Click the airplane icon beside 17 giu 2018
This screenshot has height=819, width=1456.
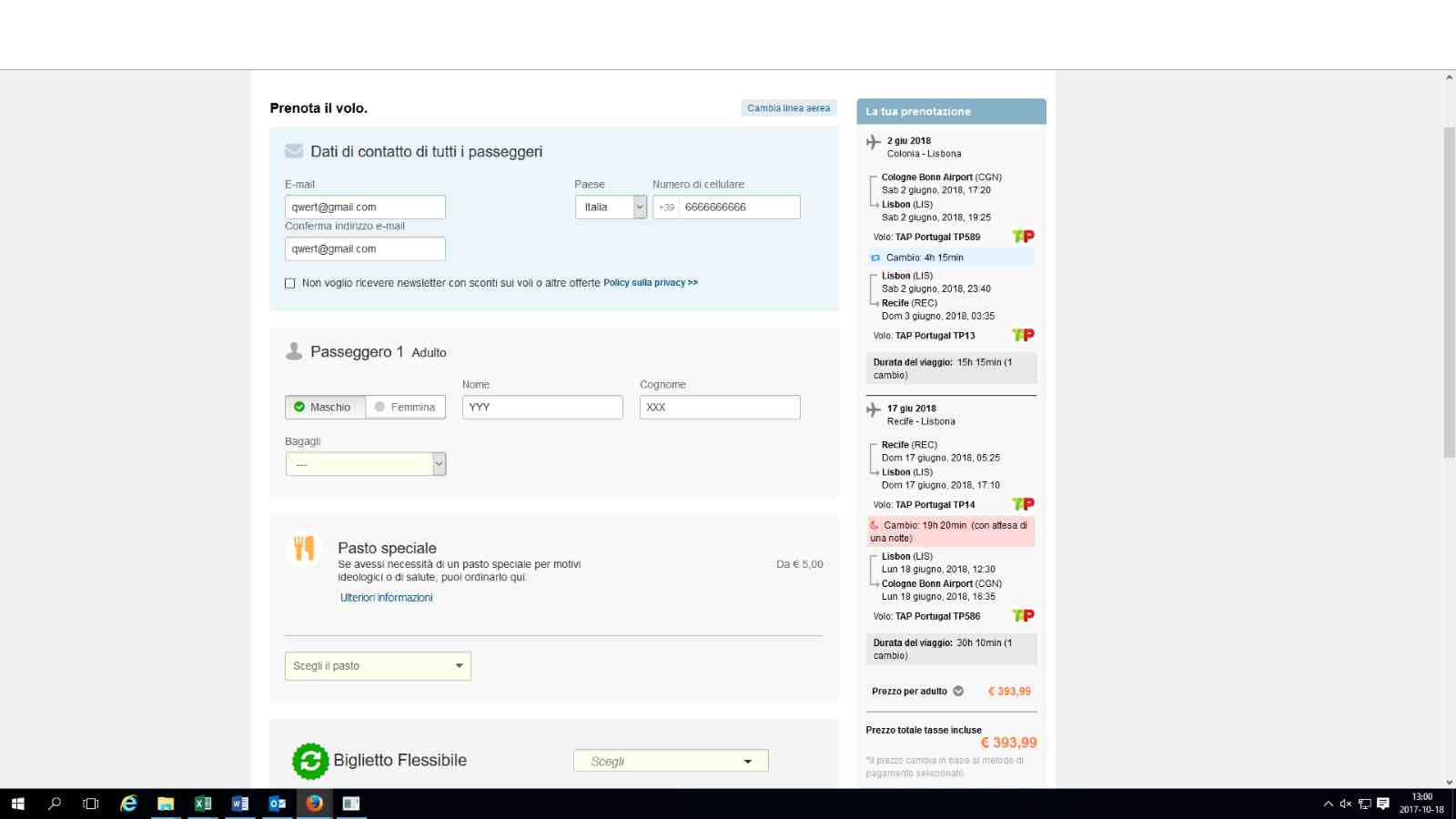click(x=874, y=409)
